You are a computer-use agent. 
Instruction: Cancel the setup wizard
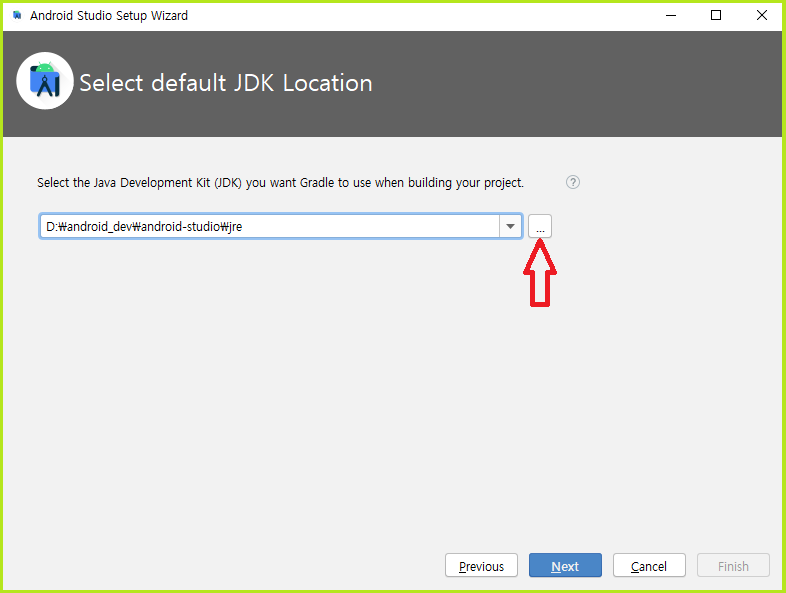(x=649, y=565)
